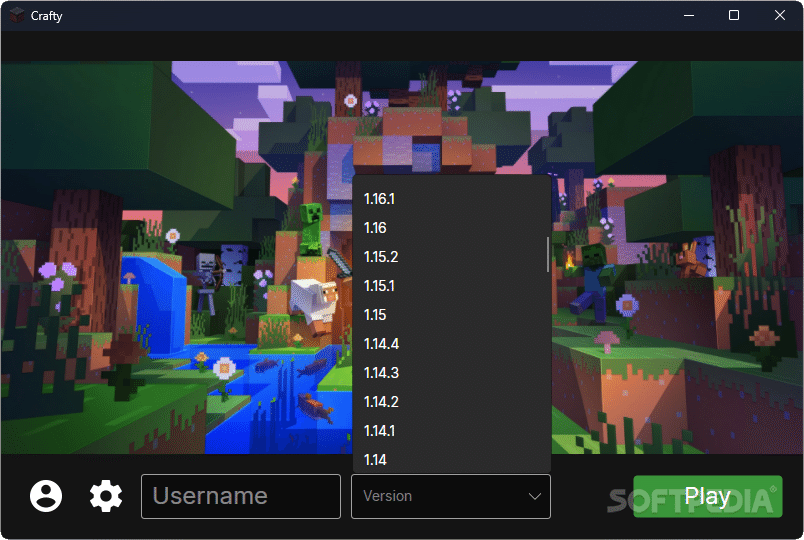Maximize the Crafty window
Image resolution: width=804 pixels, height=540 pixels.
(x=734, y=15)
